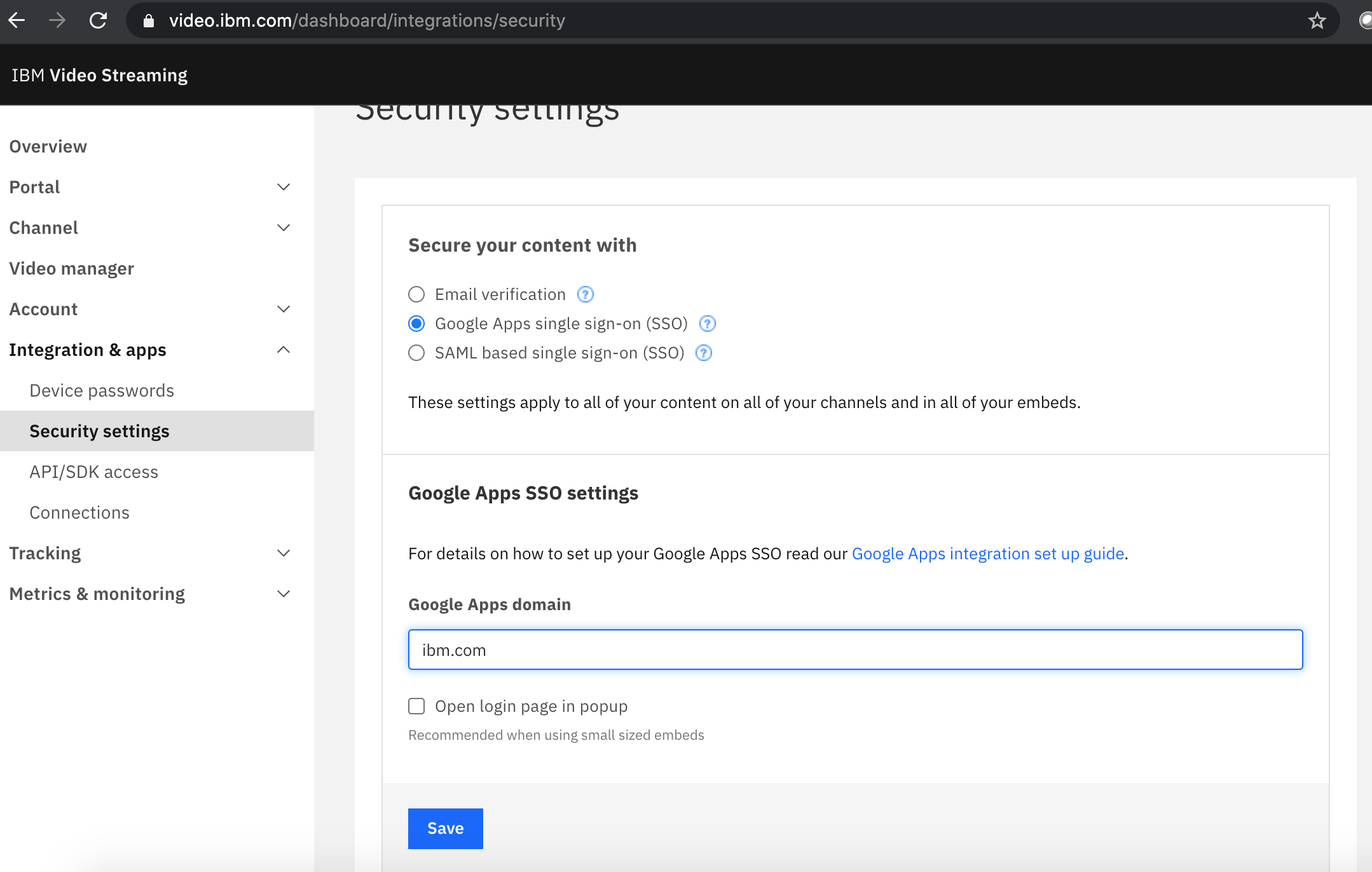Open Security settings sidebar item

157,431
